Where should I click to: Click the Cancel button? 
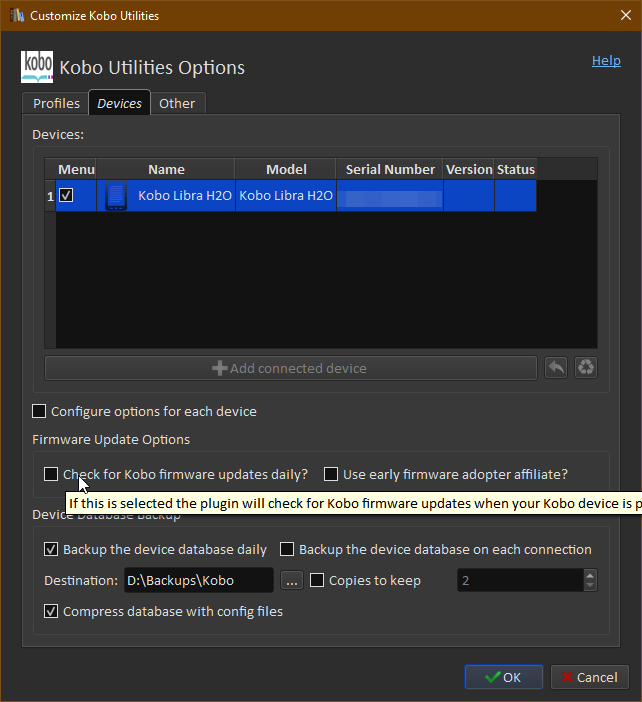click(x=590, y=677)
